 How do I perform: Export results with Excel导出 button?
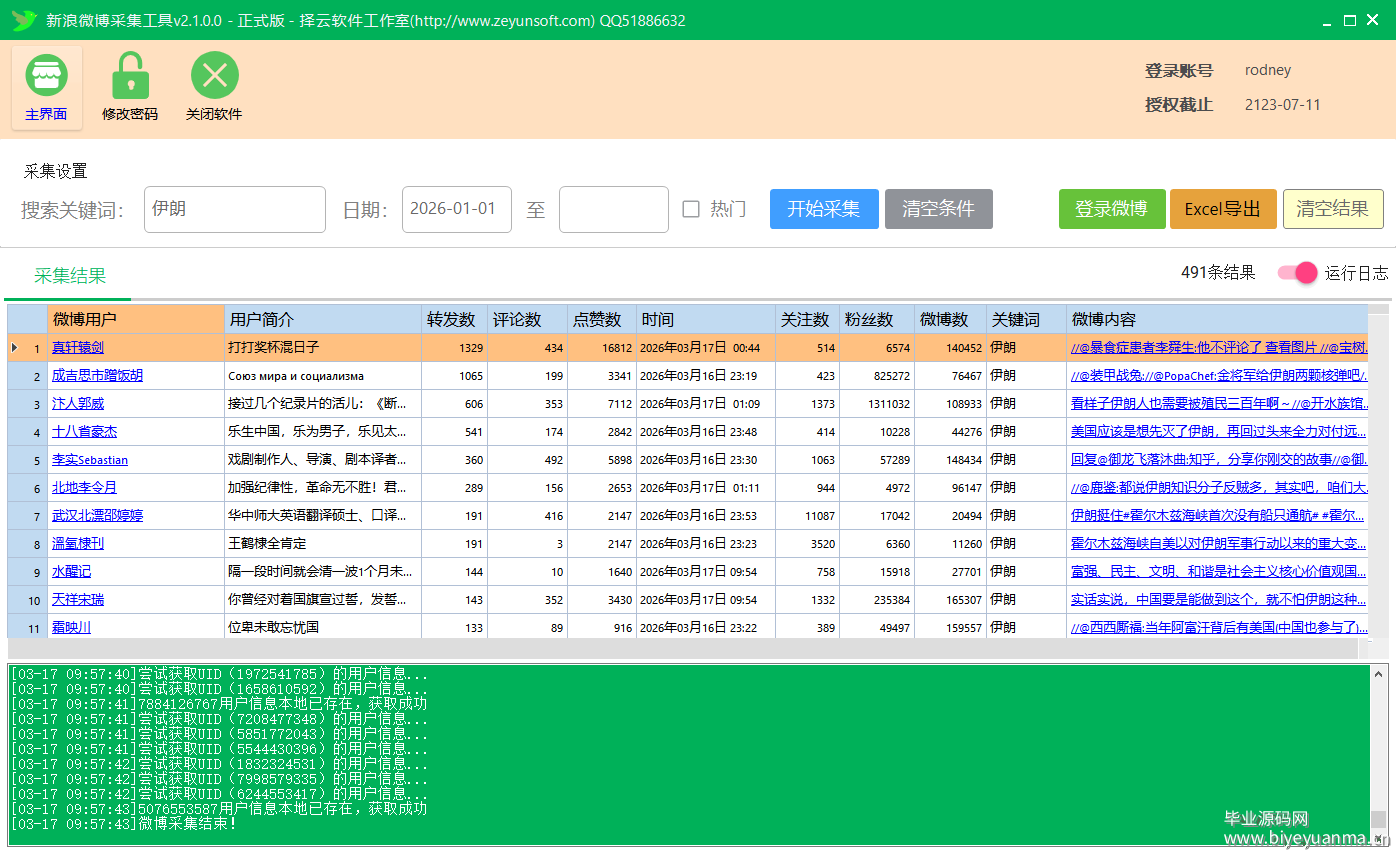coord(1223,209)
